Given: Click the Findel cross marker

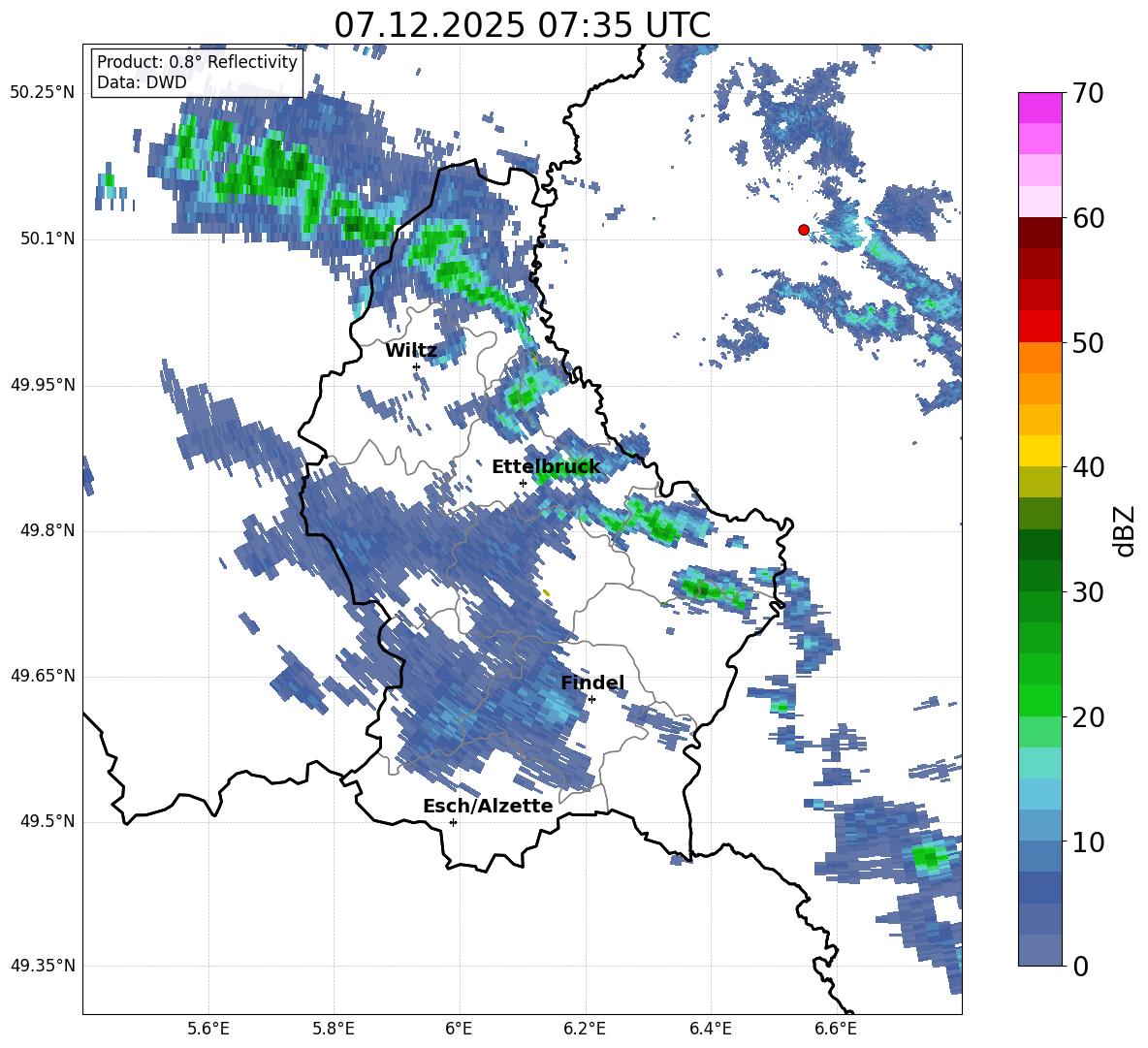Looking at the screenshot, I should tap(591, 699).
